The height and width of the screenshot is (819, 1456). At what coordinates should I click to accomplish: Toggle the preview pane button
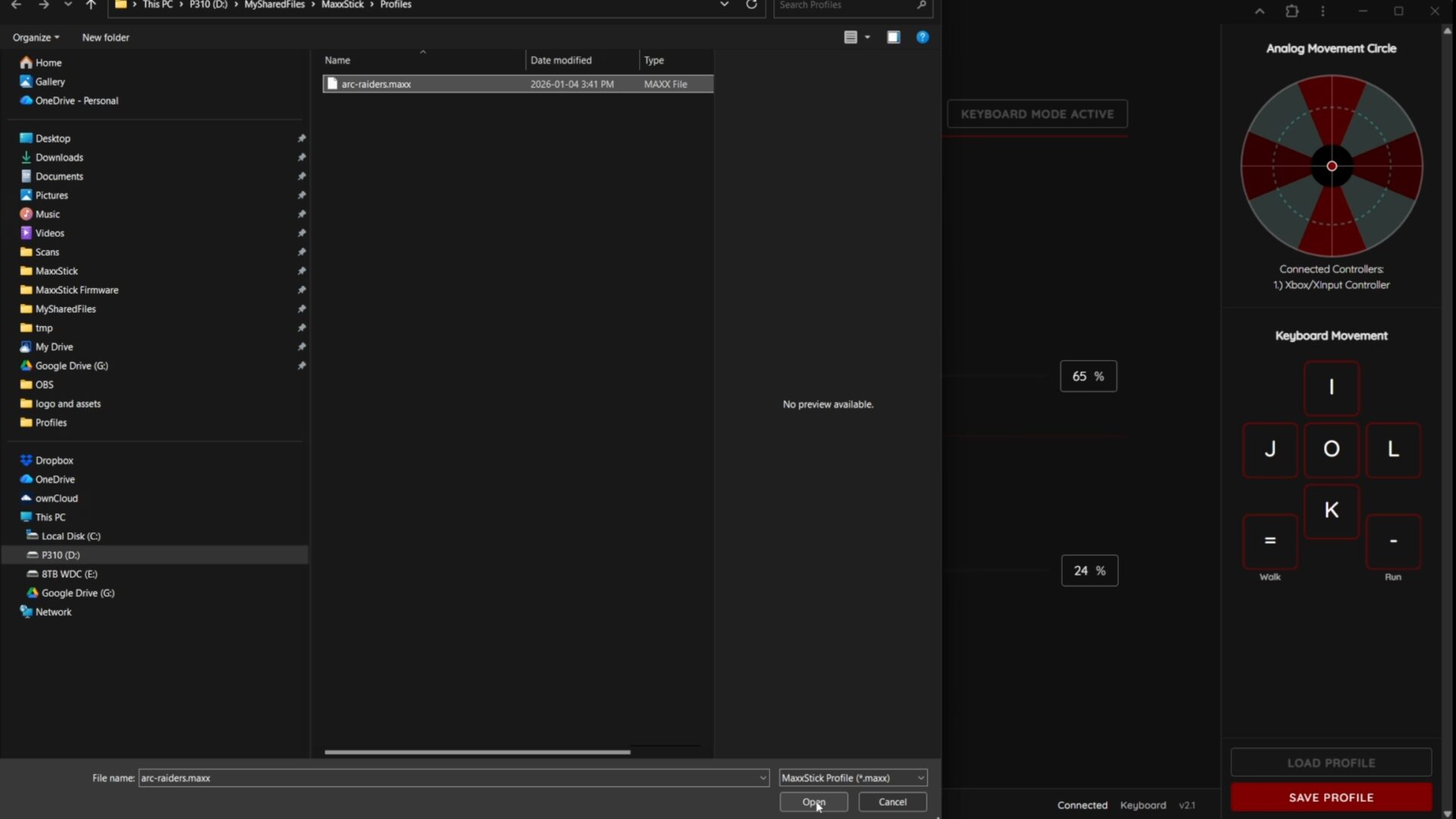coord(893,37)
